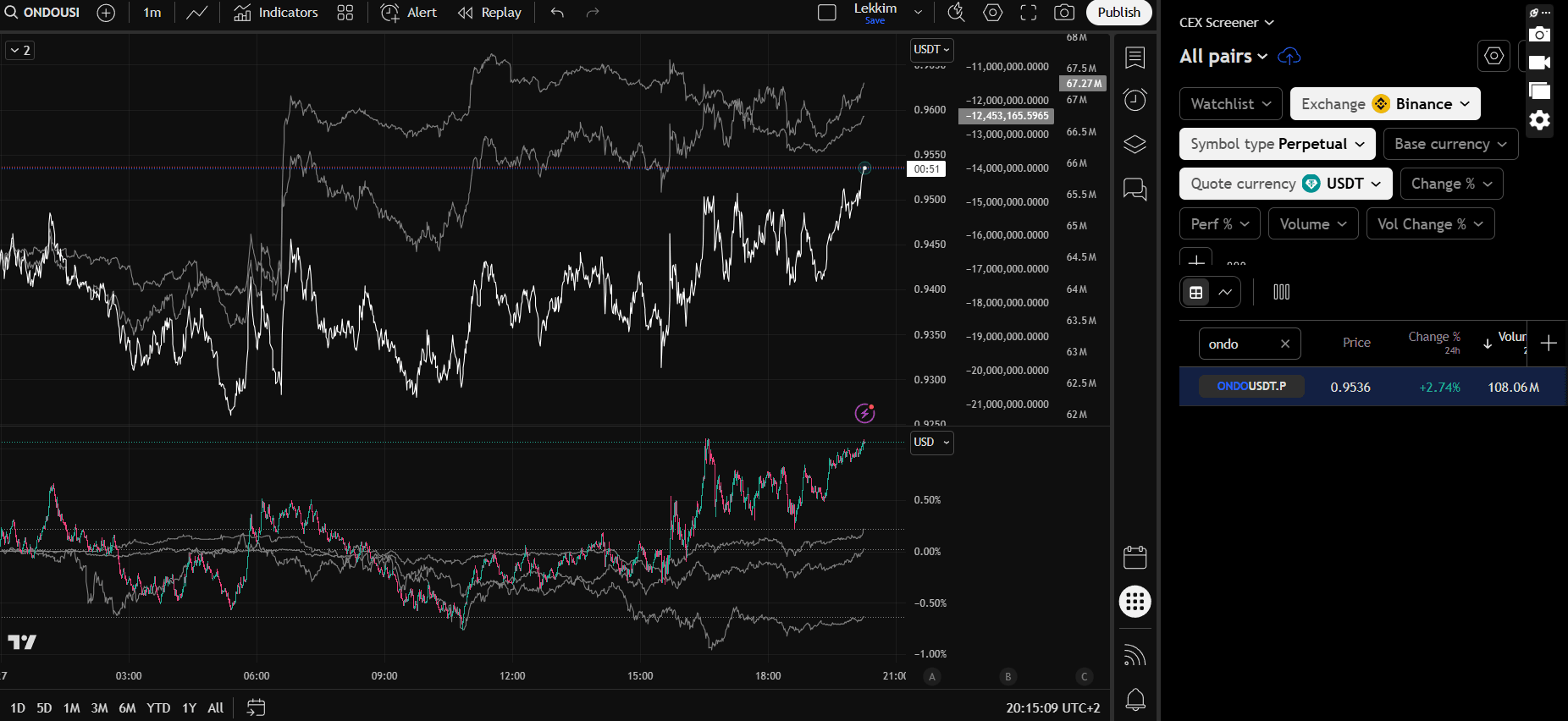This screenshot has height=721, width=1568.
Task: Change Exchange Binance filter
Action: pos(1385,104)
